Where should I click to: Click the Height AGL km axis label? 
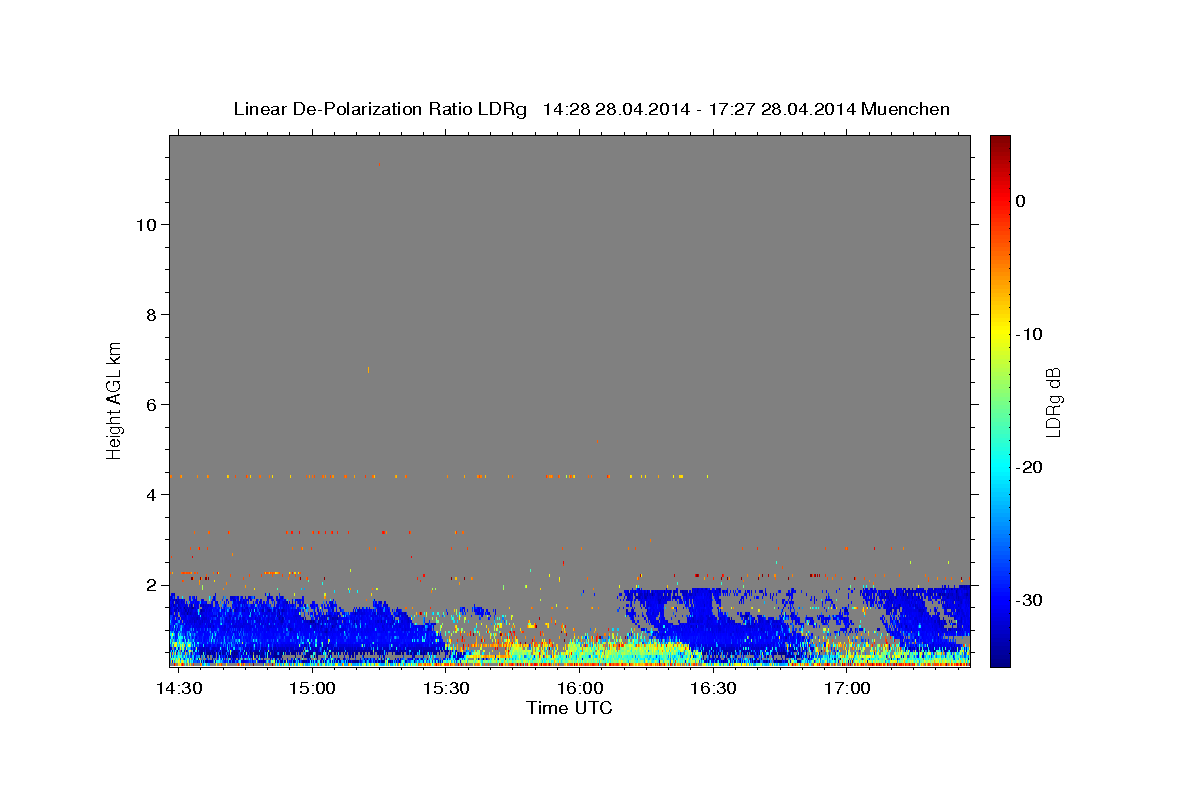pos(115,400)
